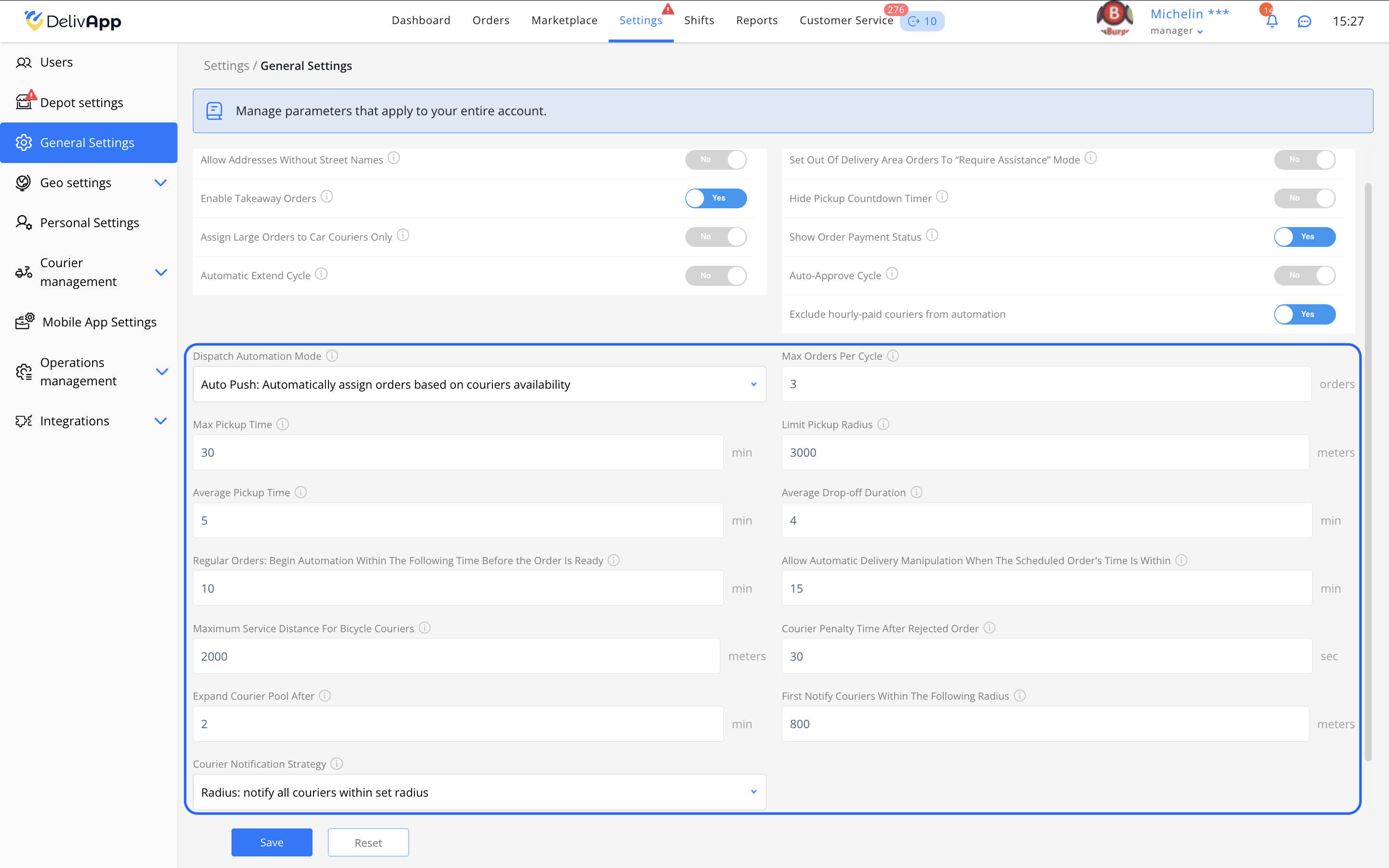Open Dispatch Automation Mode dropdown

(x=479, y=384)
